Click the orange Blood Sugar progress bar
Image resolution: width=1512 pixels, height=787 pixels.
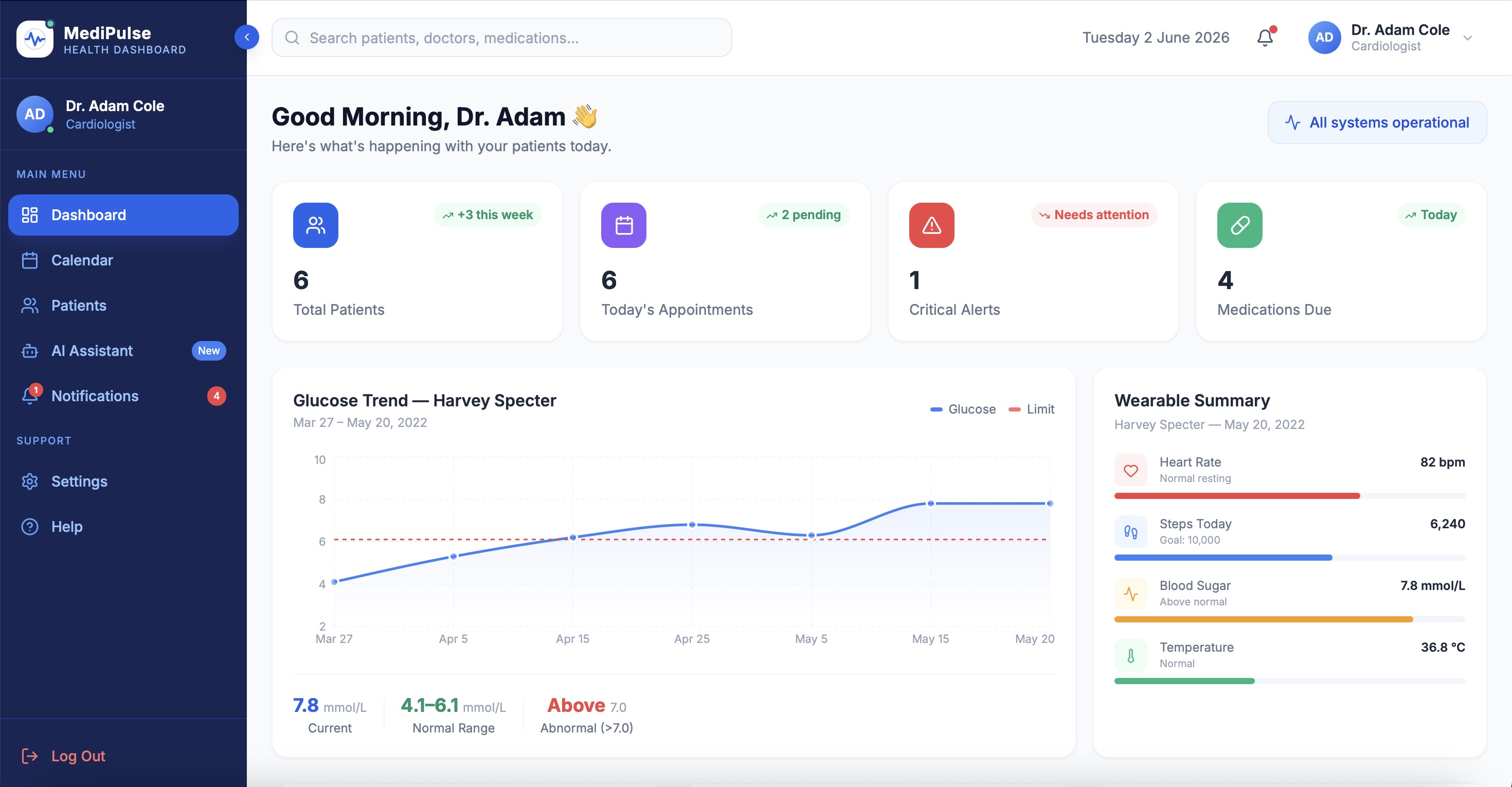1264,619
